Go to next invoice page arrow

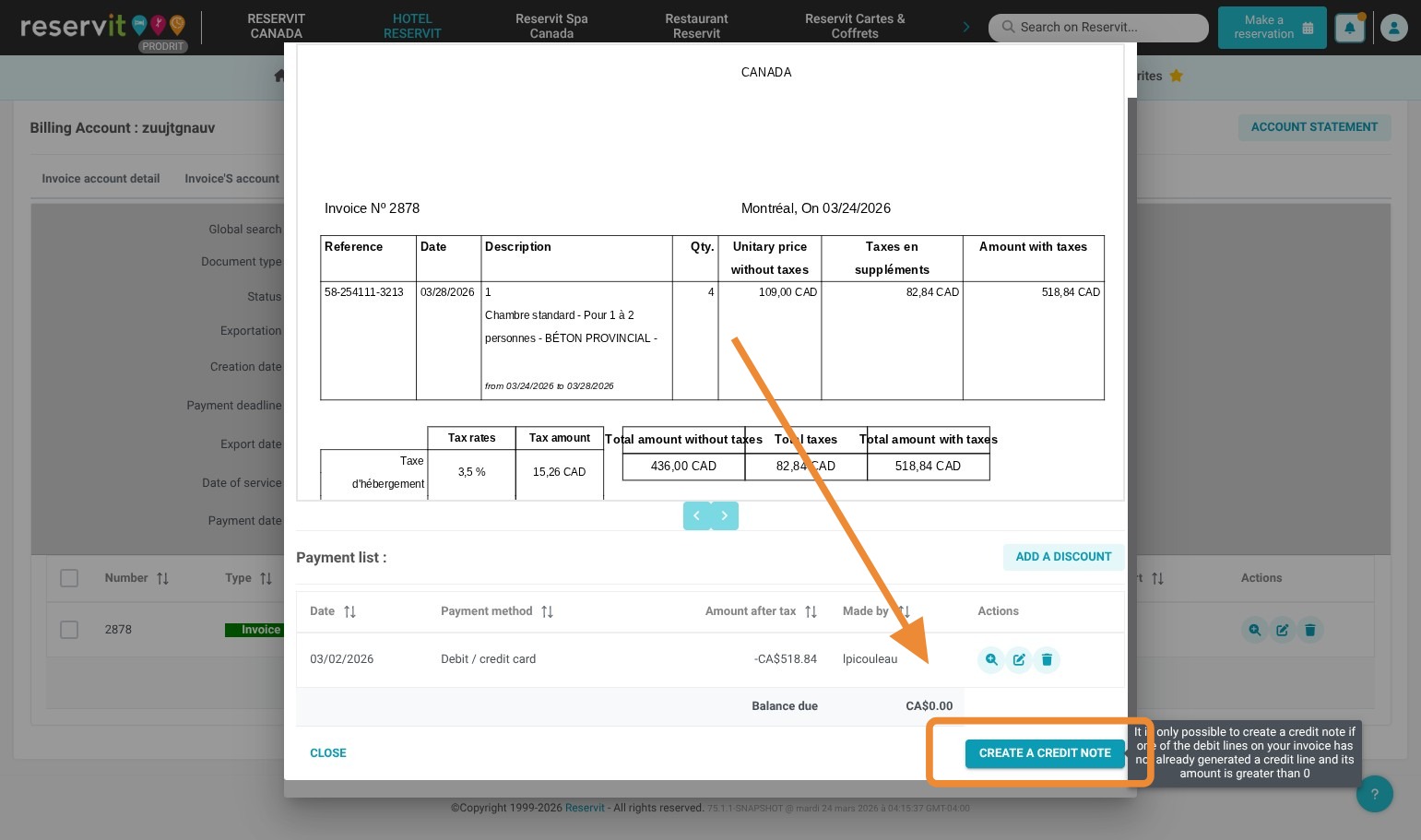point(725,515)
